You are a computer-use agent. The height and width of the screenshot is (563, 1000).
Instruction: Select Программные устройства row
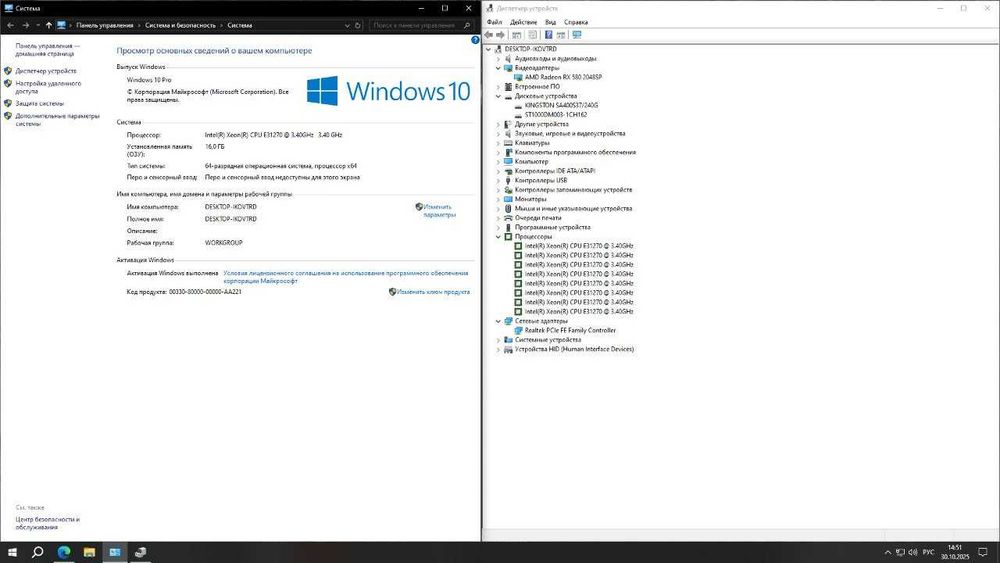[x=552, y=228]
